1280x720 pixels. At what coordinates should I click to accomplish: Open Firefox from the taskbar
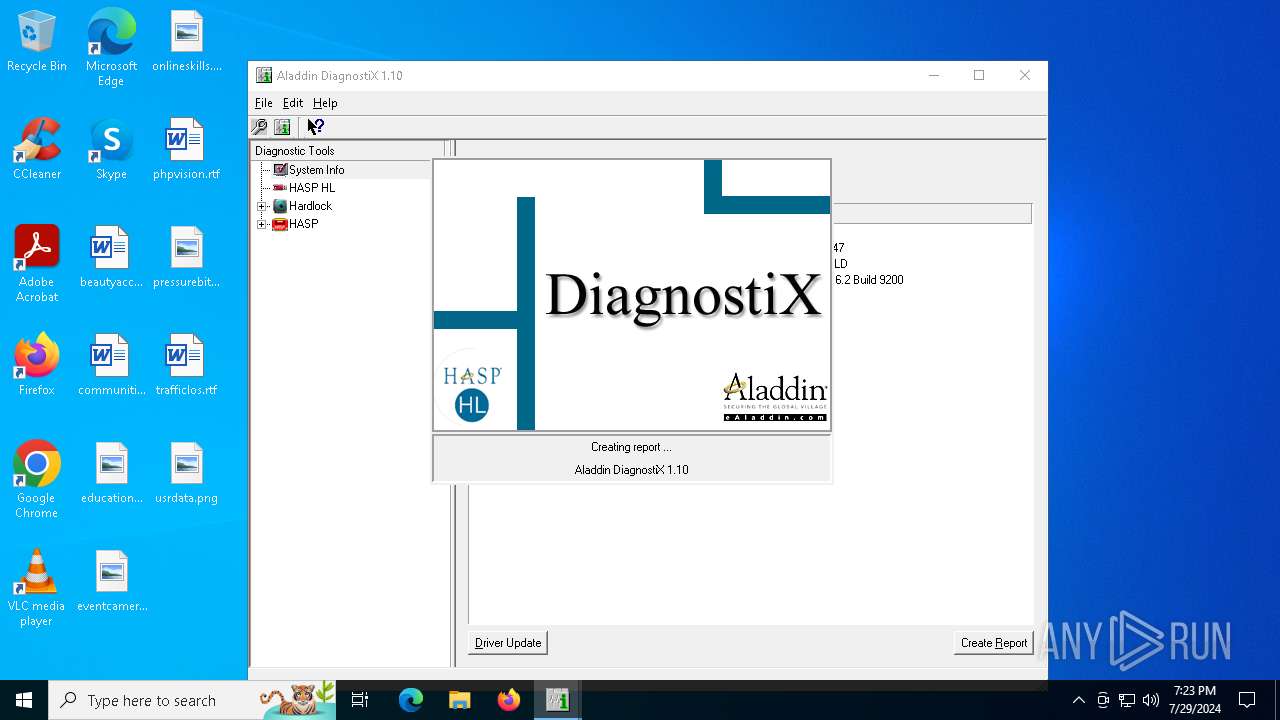click(509, 700)
